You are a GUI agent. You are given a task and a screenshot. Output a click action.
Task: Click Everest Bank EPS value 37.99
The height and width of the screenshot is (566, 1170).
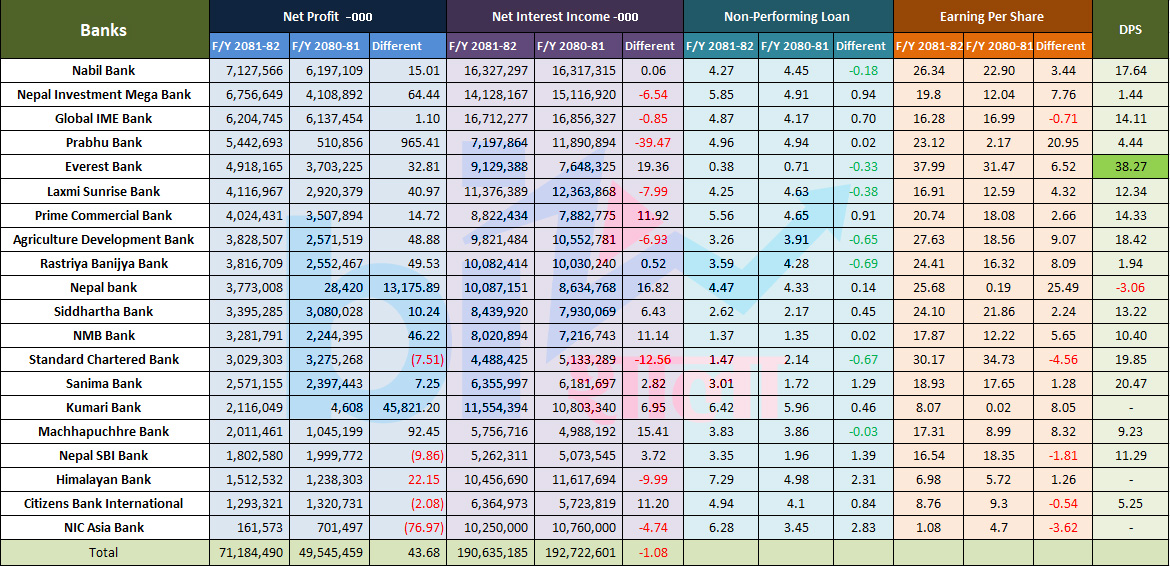click(x=927, y=167)
